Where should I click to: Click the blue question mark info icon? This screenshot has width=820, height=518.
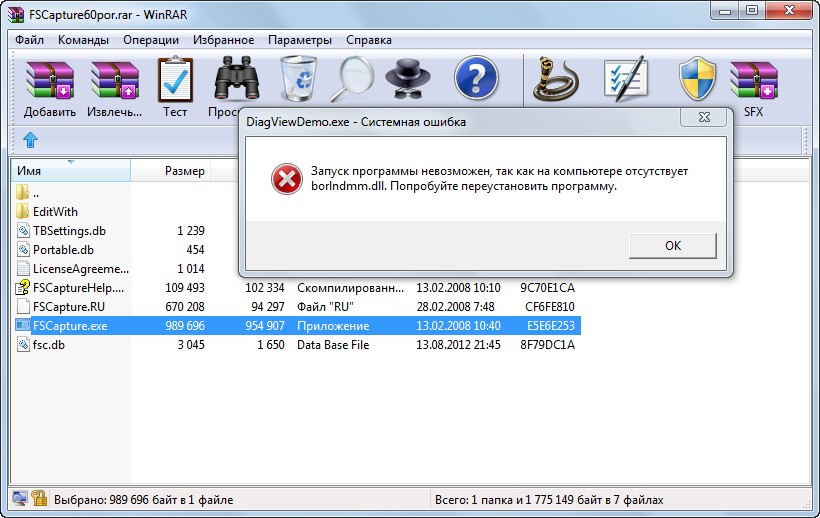point(476,78)
